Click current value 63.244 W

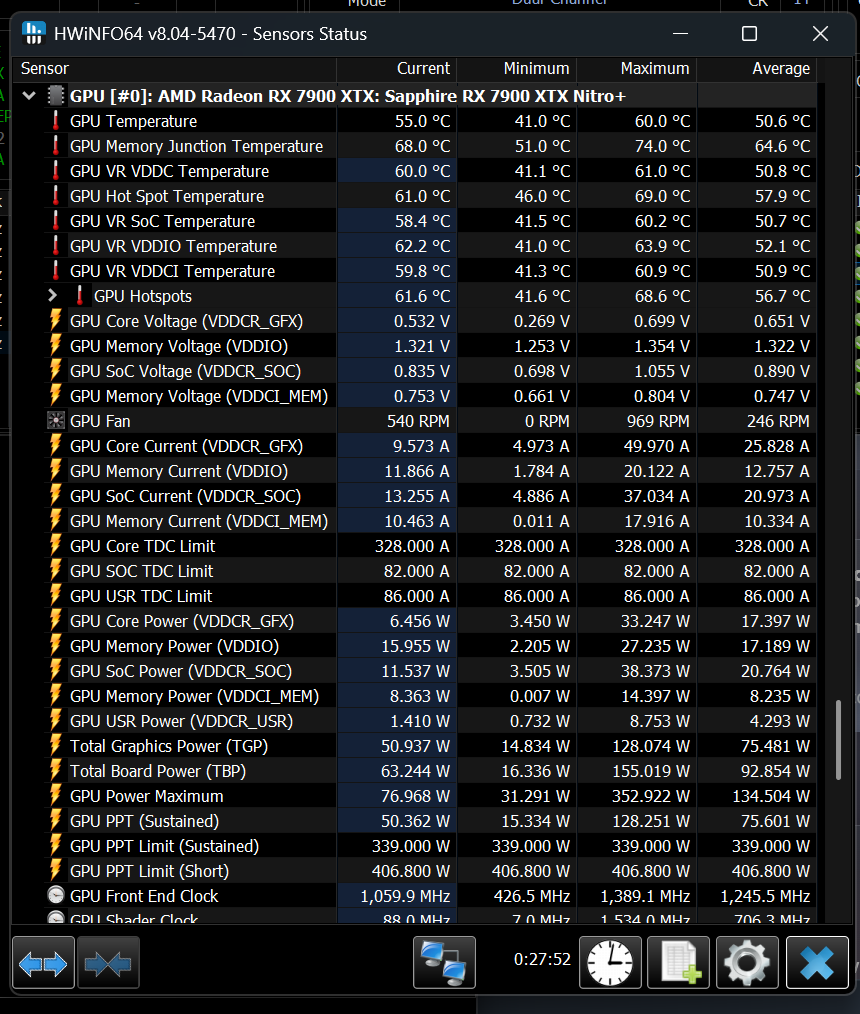pos(415,771)
